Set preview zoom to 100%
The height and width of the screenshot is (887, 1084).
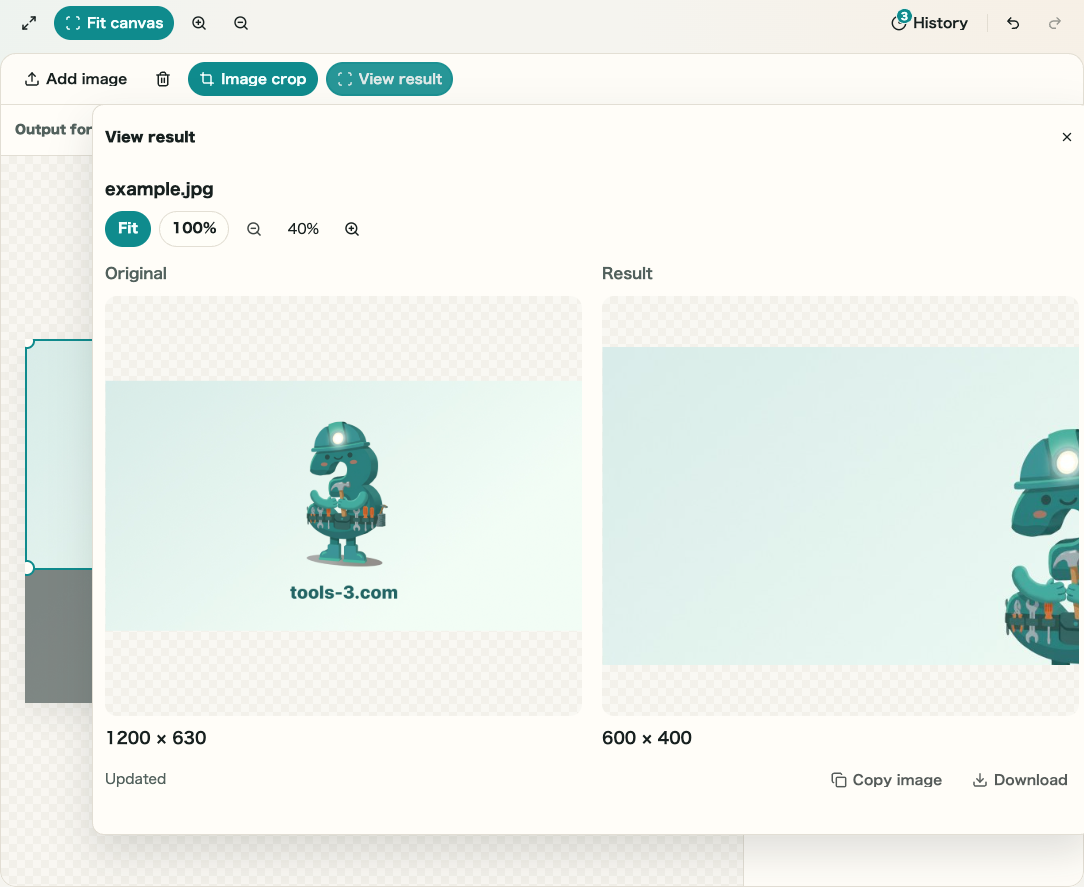click(x=194, y=228)
